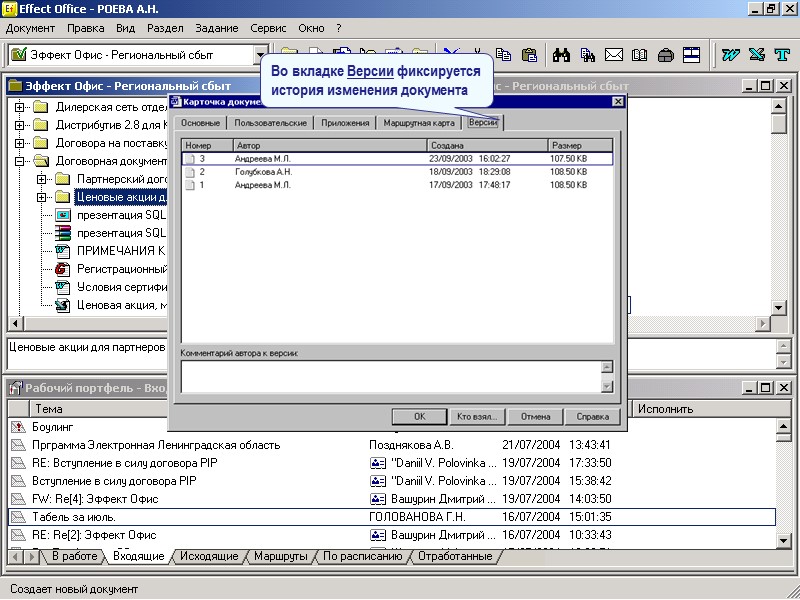The height and width of the screenshot is (600, 800).
Task: Click the 'Партнерский дог' folder icon
Action: [x=62, y=179]
